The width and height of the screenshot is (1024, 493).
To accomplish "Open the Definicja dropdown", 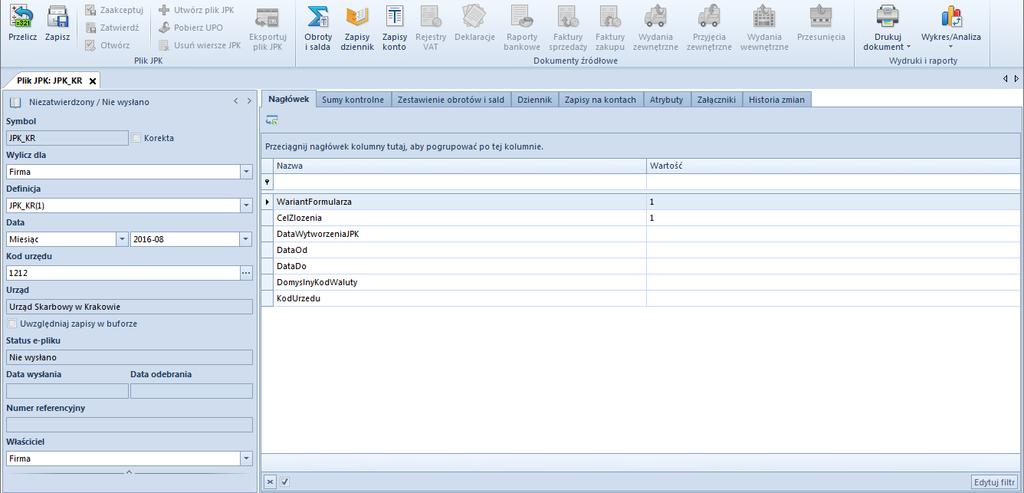I will pyautogui.click(x=246, y=205).
